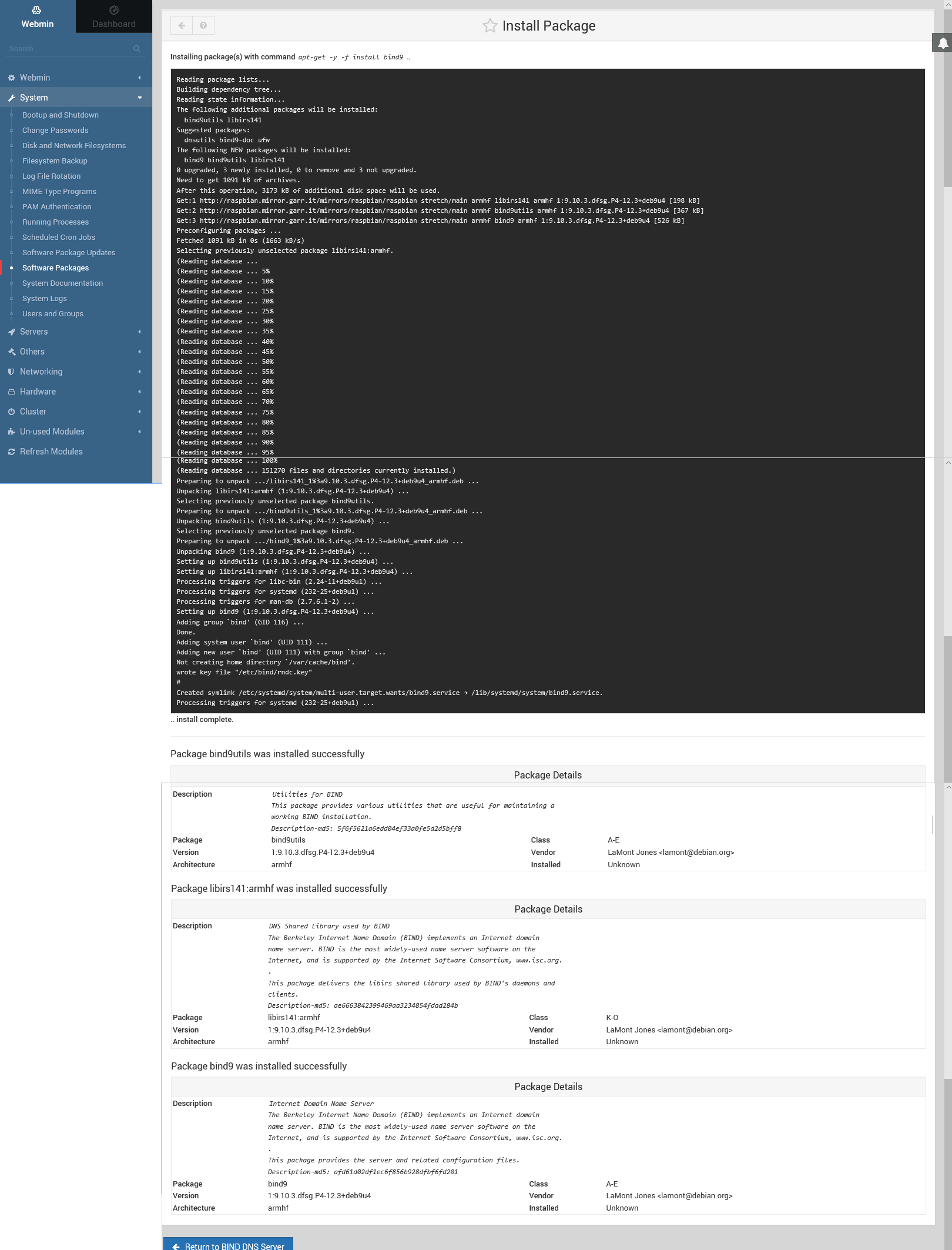
Task: Open the notifications bell icon
Action: (x=942, y=42)
